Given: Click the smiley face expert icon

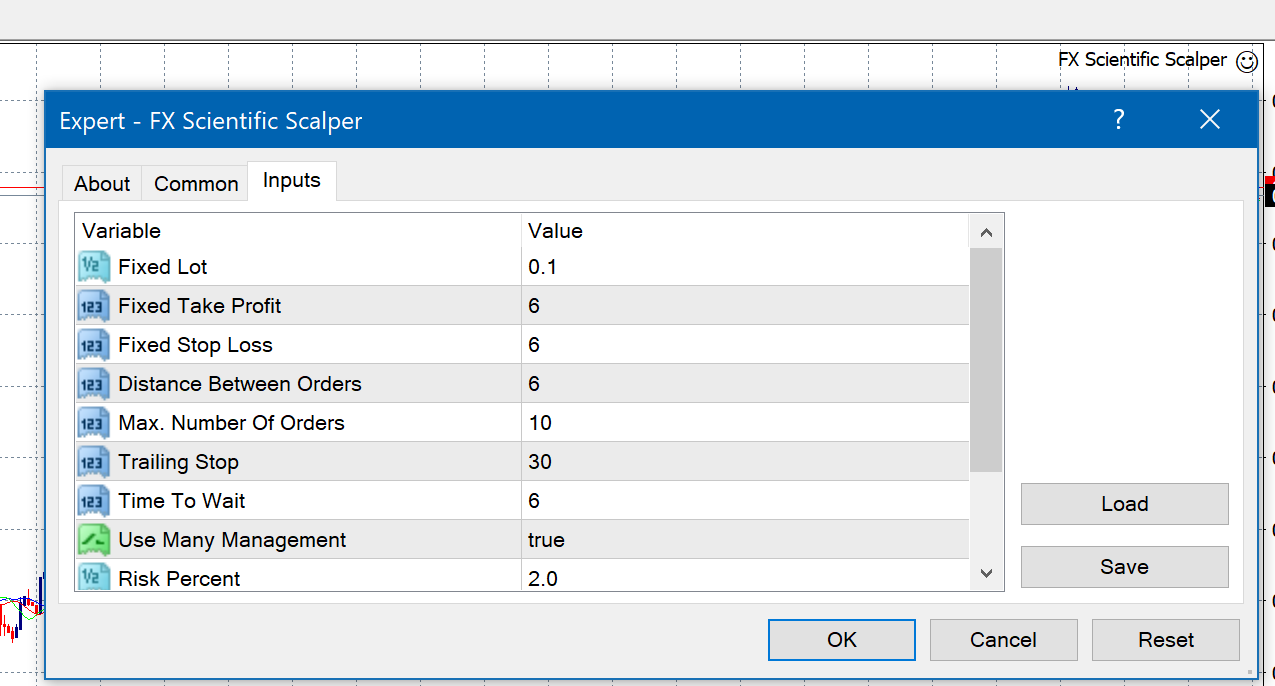Looking at the screenshot, I should pyautogui.click(x=1247, y=62).
